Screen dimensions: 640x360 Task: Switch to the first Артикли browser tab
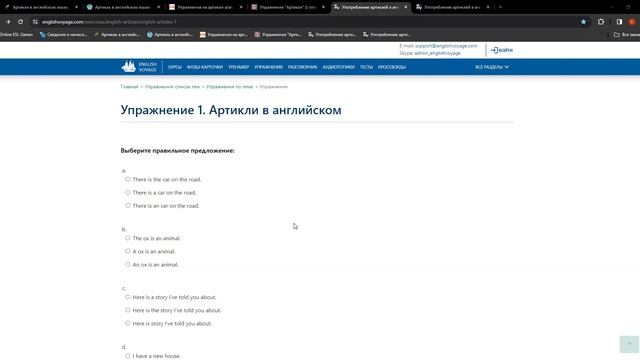41,7
